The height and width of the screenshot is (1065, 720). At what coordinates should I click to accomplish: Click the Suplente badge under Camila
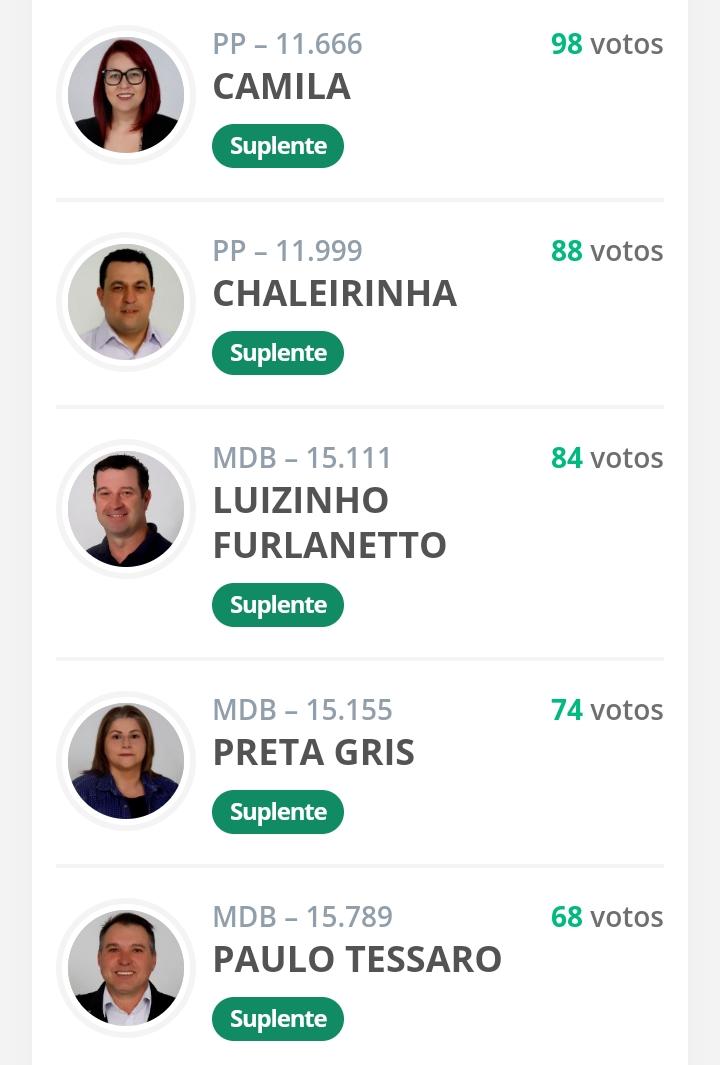(x=278, y=146)
